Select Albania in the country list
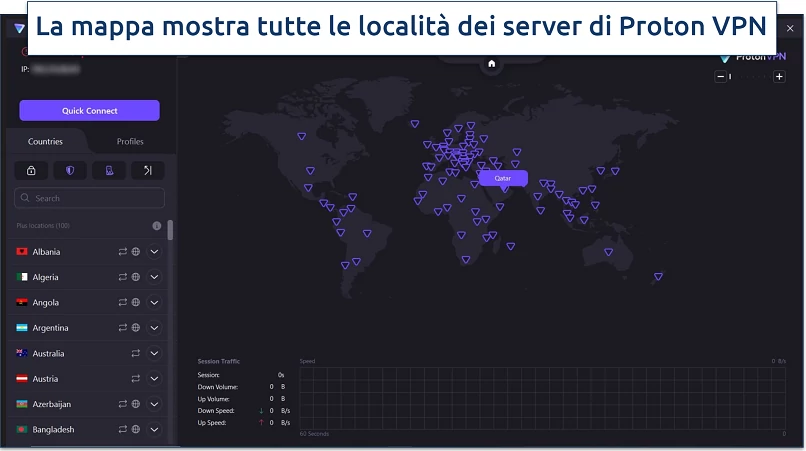 coord(46,252)
